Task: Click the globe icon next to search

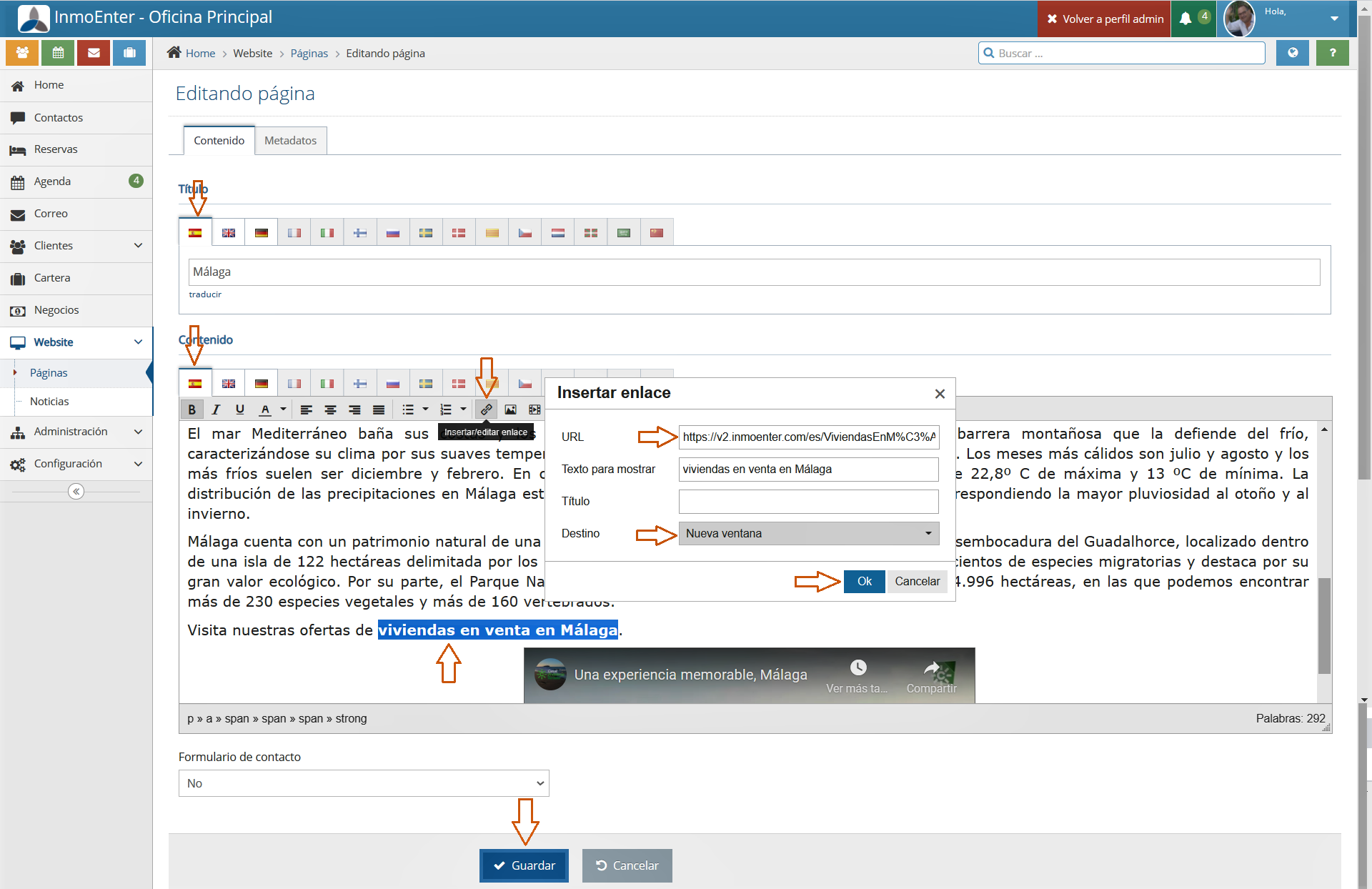Action: coord(1293,53)
